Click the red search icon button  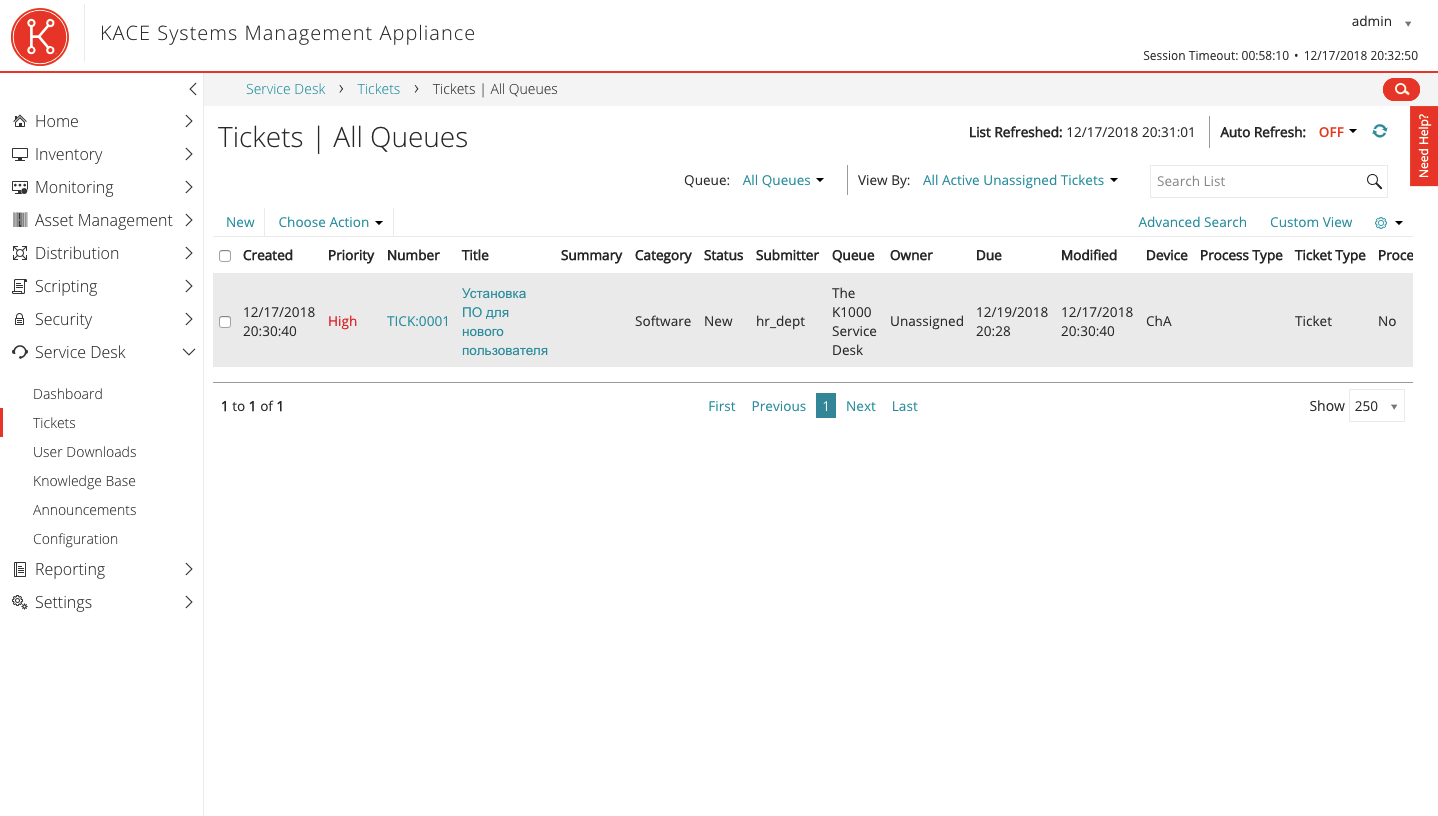coord(1401,89)
